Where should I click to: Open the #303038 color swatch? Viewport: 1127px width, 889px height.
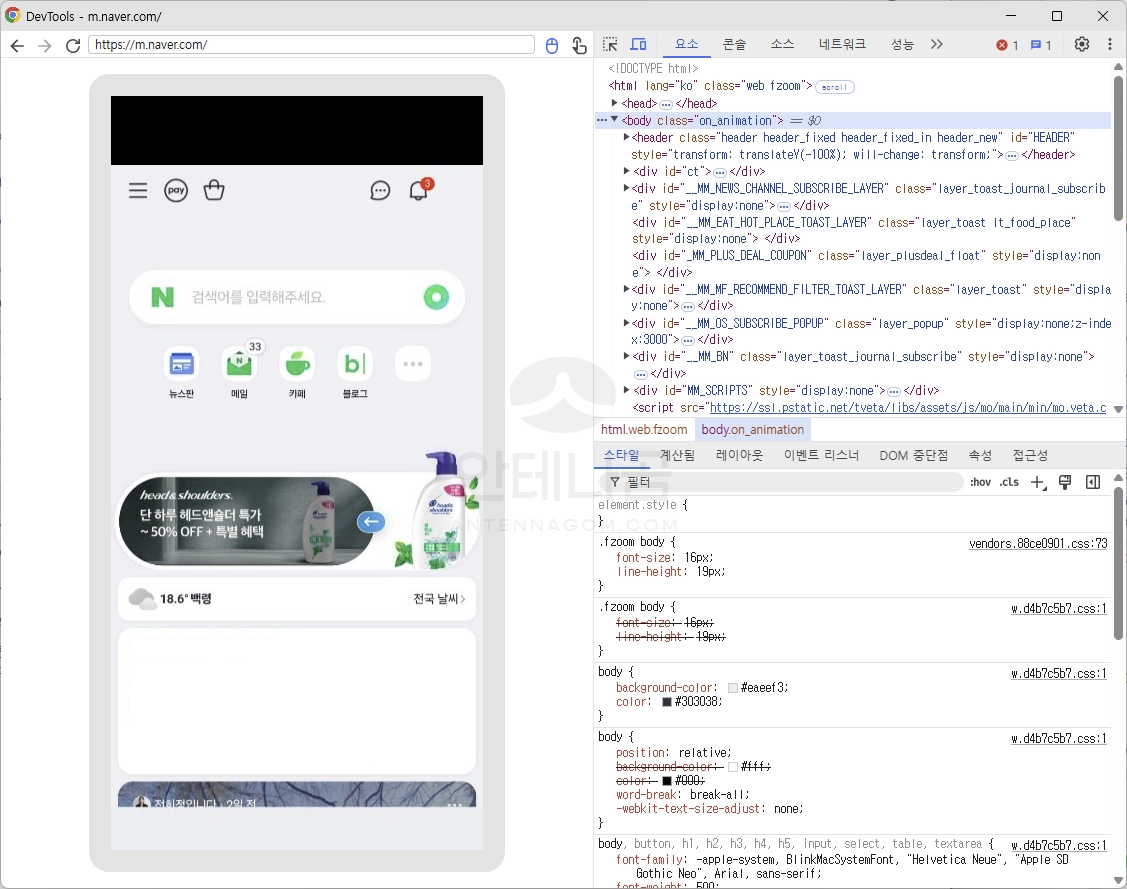(x=666, y=702)
